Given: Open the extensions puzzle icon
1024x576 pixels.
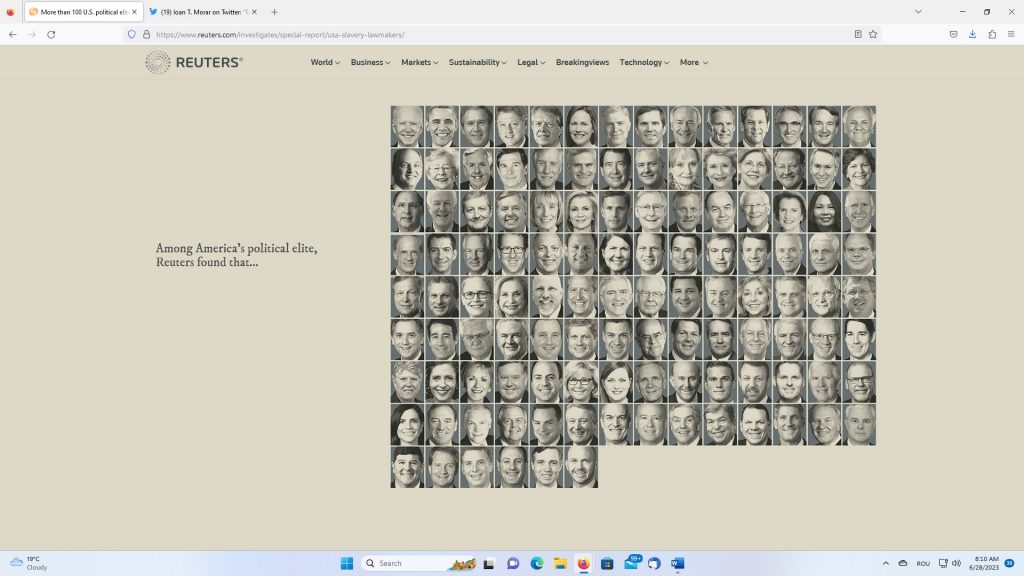Looking at the screenshot, I should [x=992, y=34].
